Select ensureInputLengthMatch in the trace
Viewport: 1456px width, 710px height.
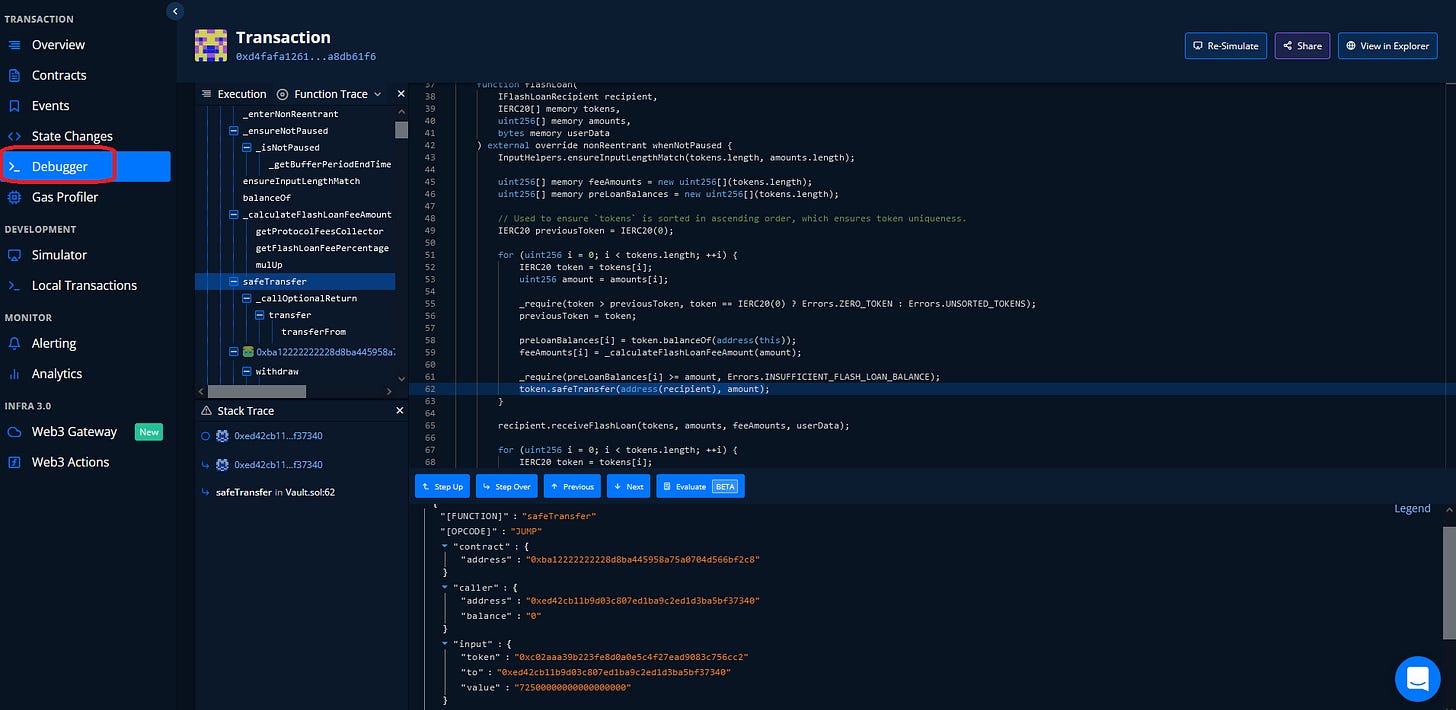tap(301, 181)
